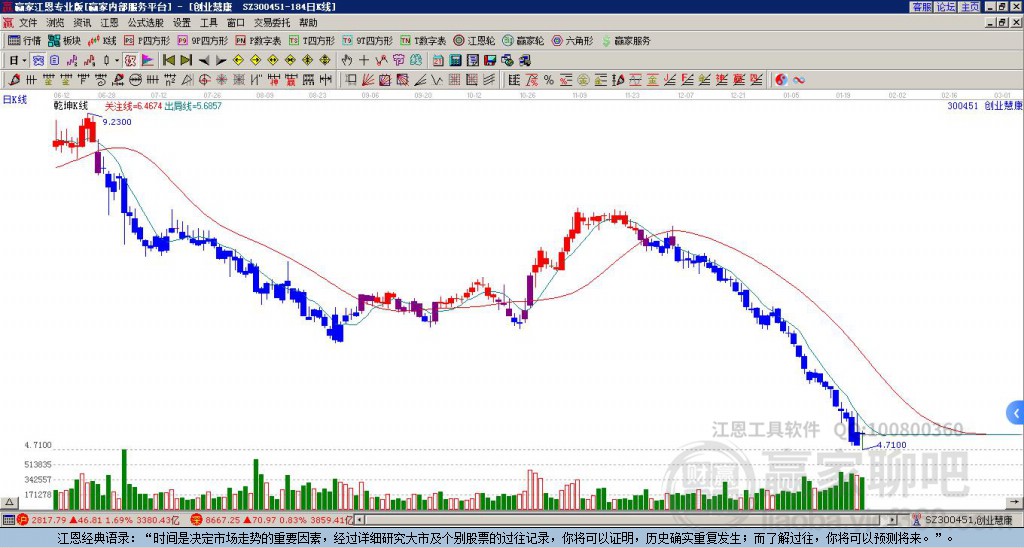Screen dimensions: 1024x548
Task: Open the 浏览 menu
Action: click(x=55, y=23)
